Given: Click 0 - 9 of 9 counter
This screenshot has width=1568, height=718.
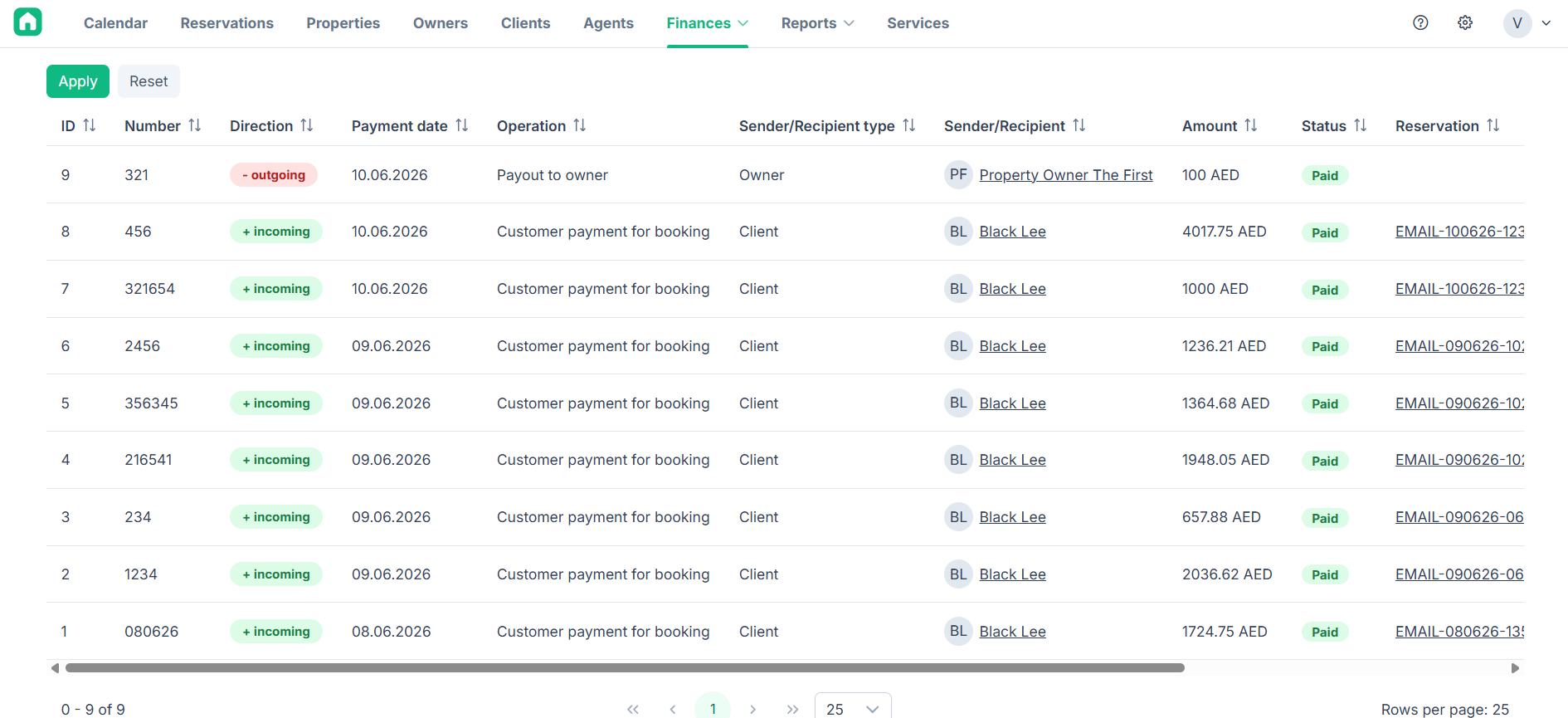Looking at the screenshot, I should point(93,709).
